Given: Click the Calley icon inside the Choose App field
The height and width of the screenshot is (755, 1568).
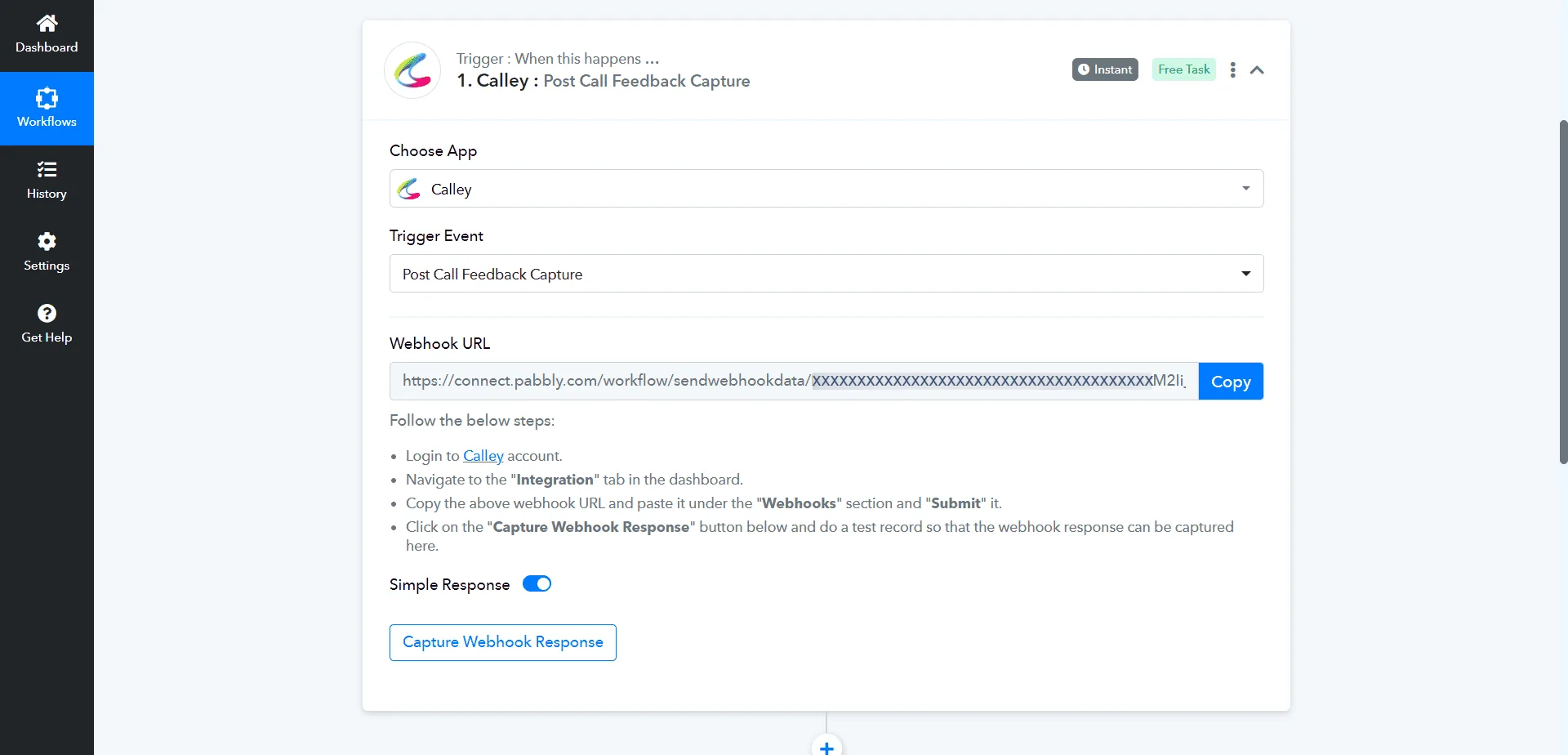Looking at the screenshot, I should pos(409,190).
